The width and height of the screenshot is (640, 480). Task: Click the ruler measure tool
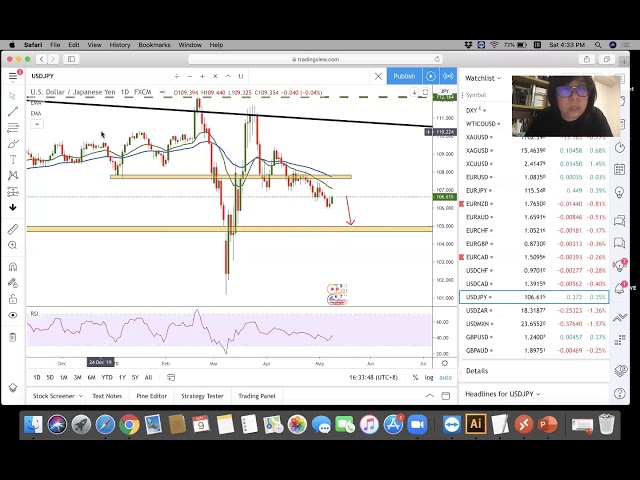[x=13, y=229]
